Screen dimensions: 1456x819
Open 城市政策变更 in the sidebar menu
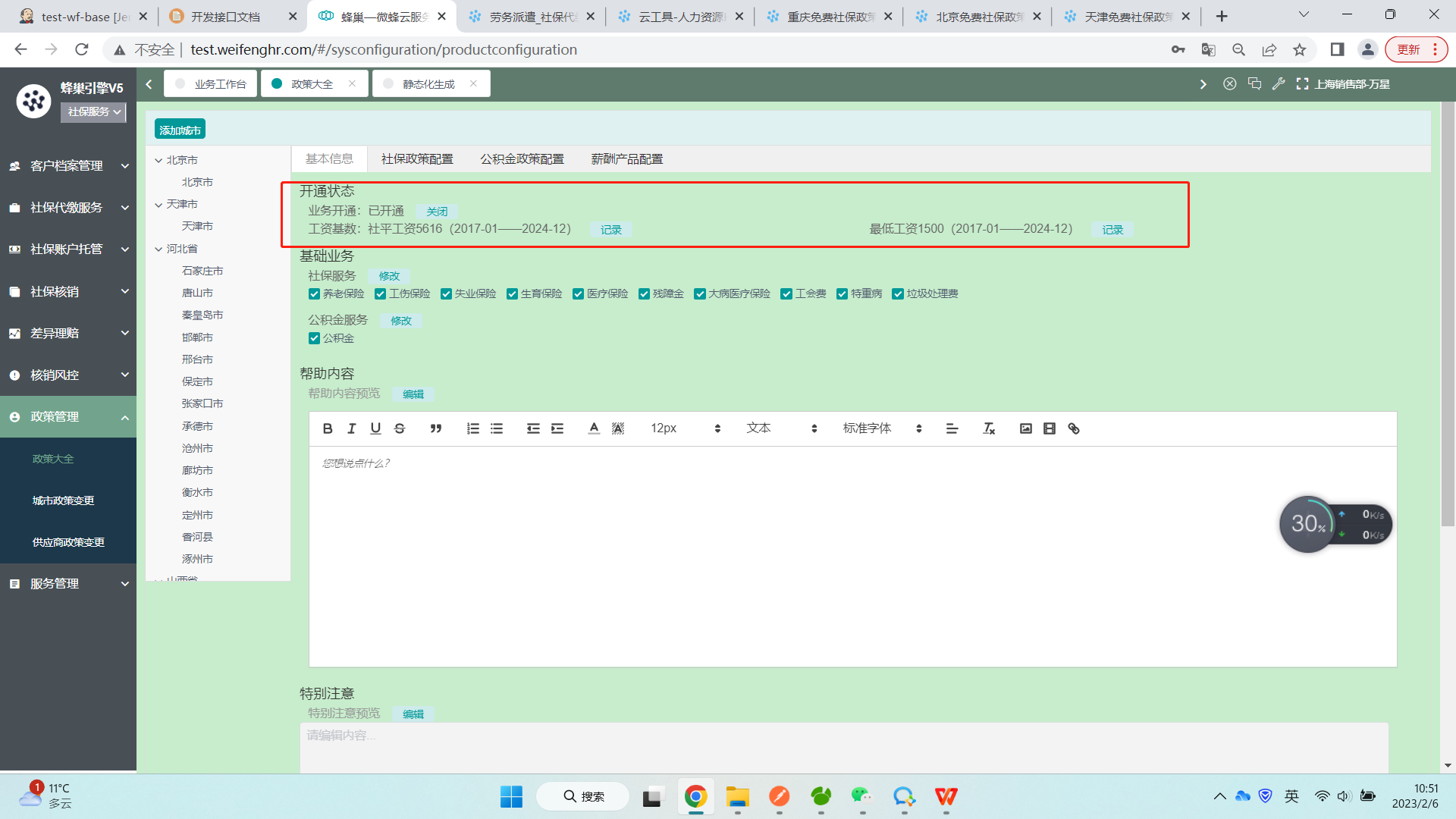63,500
